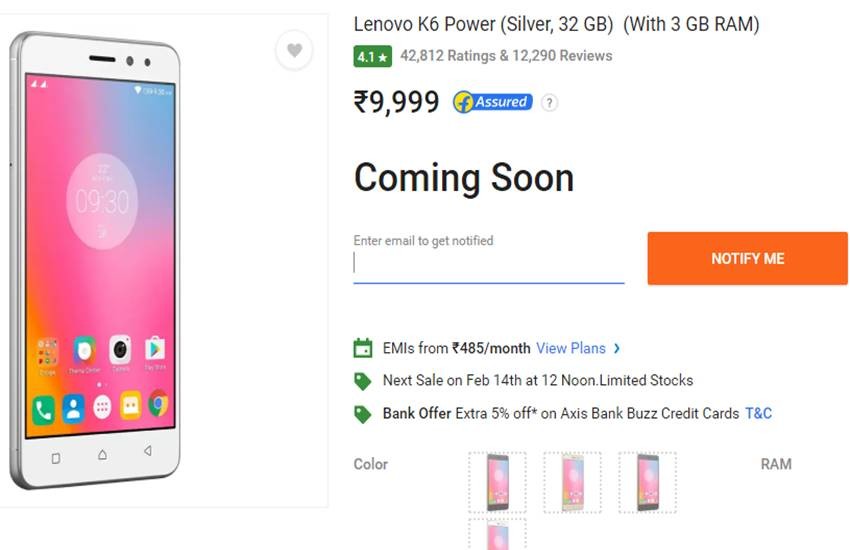Focus the email notification input field

pyautogui.click(x=488, y=263)
